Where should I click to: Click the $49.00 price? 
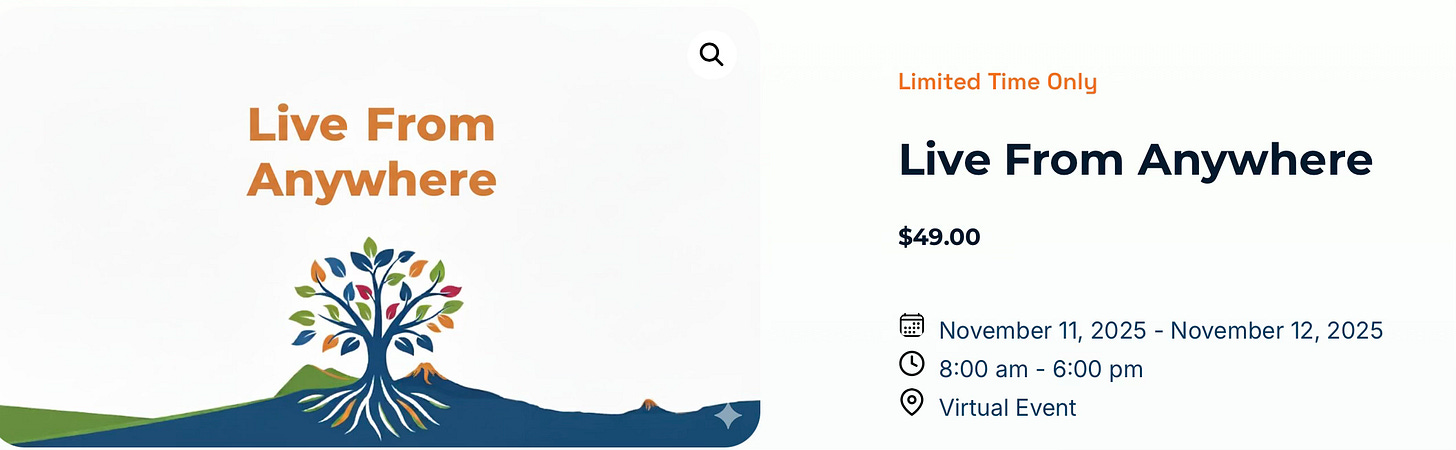click(939, 237)
